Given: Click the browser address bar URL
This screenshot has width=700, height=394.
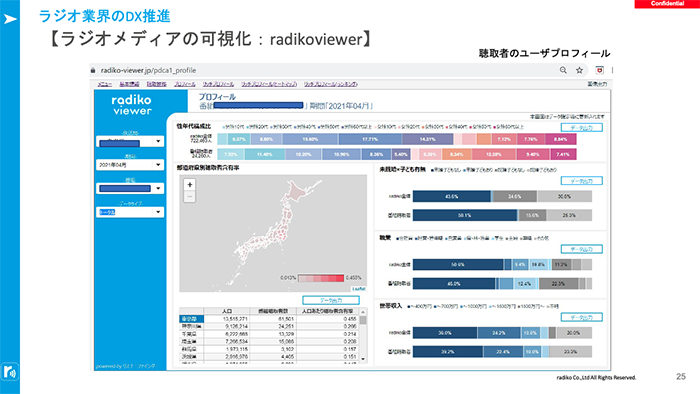Looking at the screenshot, I should coord(148,70).
